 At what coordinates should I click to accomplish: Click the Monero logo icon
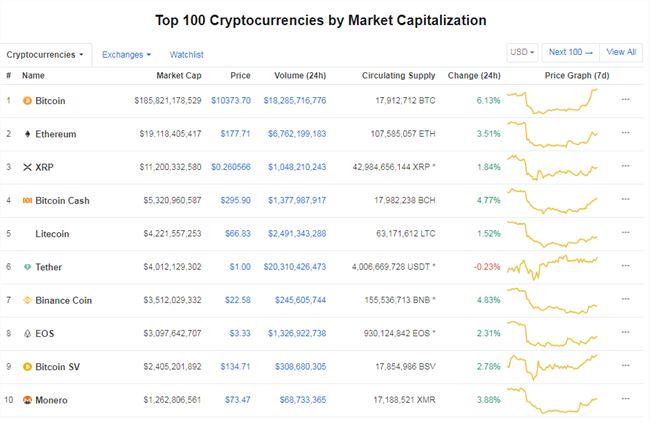(27, 400)
